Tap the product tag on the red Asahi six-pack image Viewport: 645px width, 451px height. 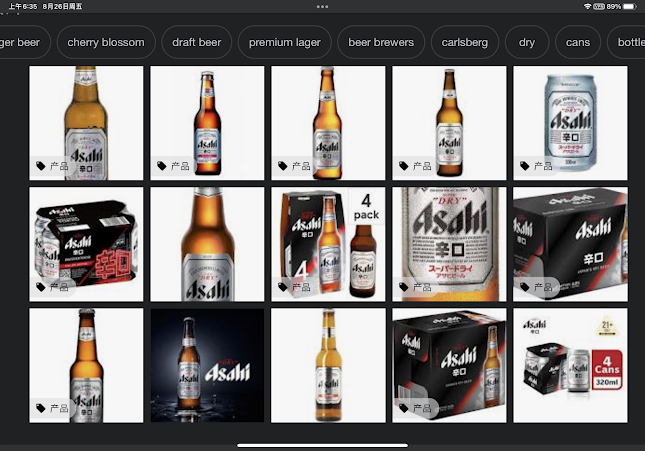pyautogui.click(x=52, y=287)
